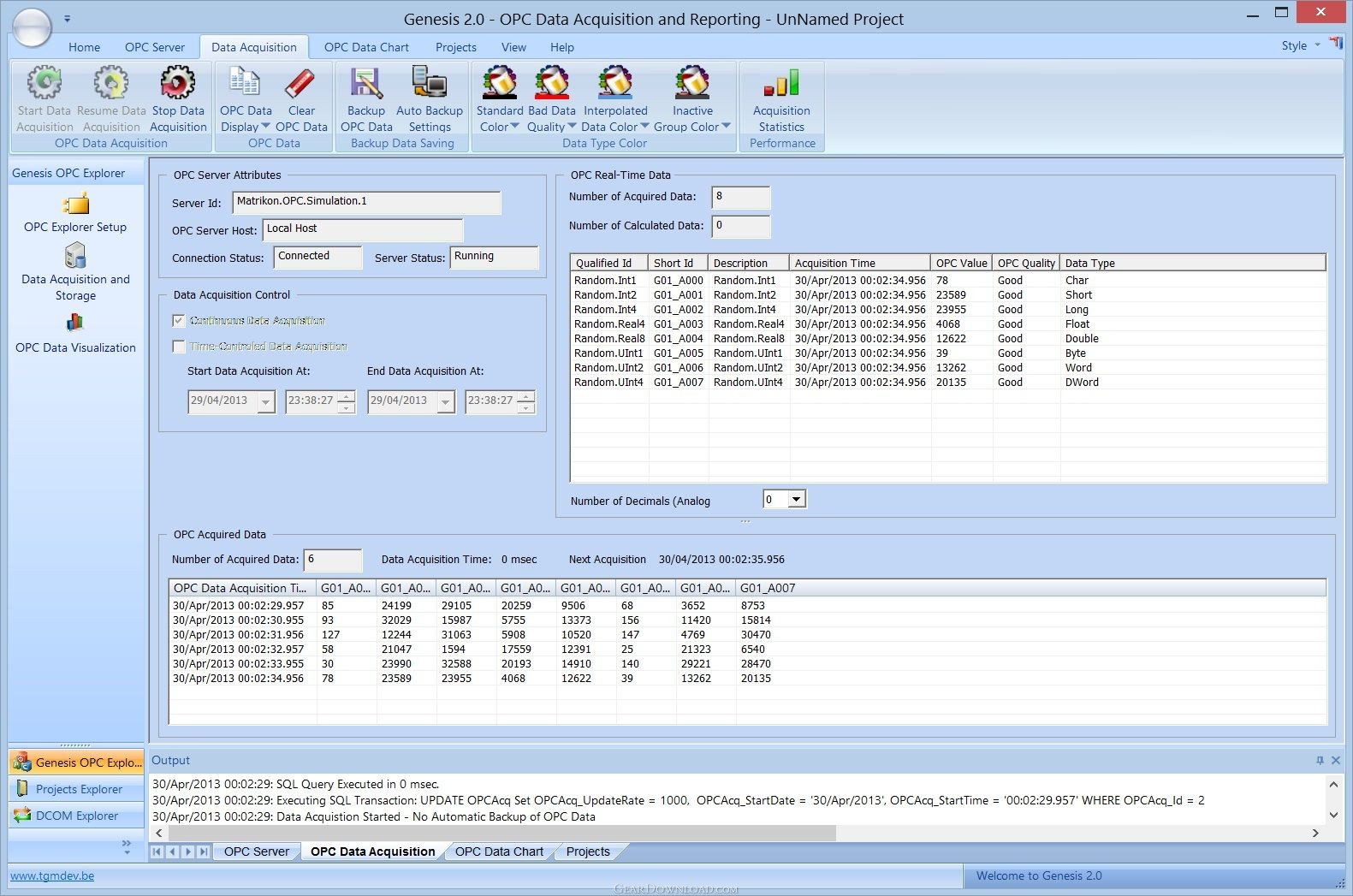Click the round application menu orb
Screen dimensions: 1353x896
click(33, 27)
